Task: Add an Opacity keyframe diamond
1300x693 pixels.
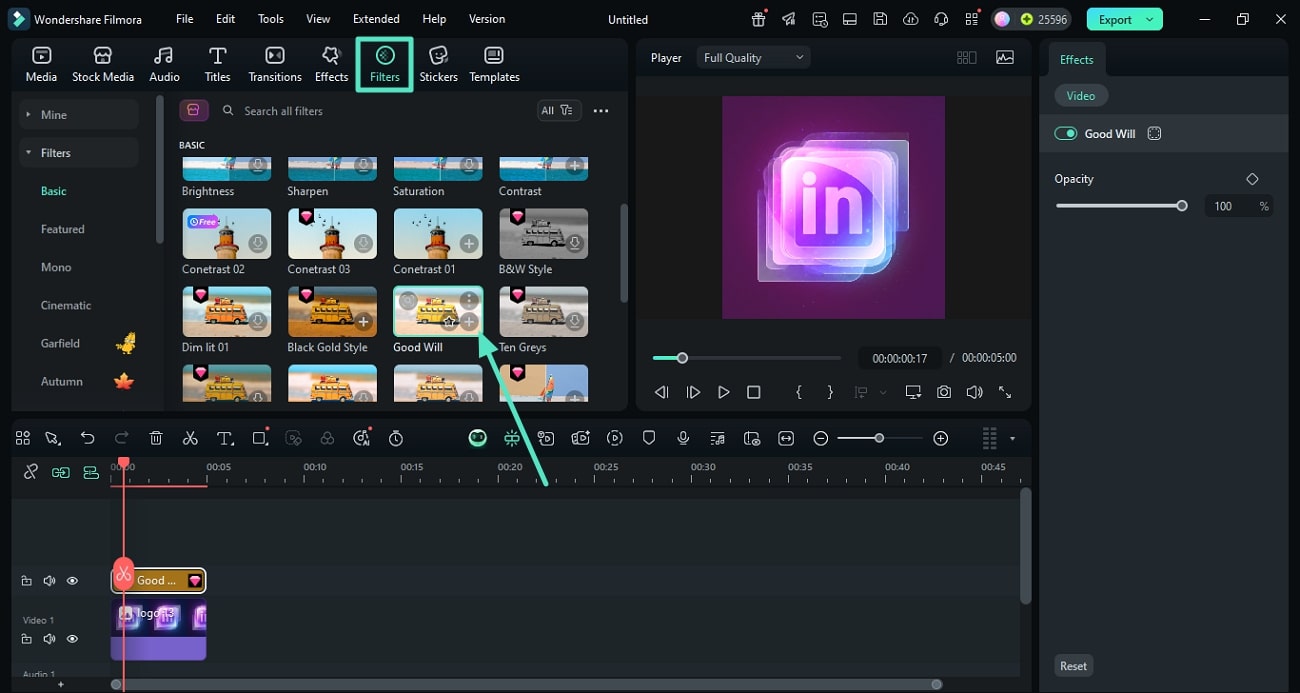Action: coord(1252,179)
